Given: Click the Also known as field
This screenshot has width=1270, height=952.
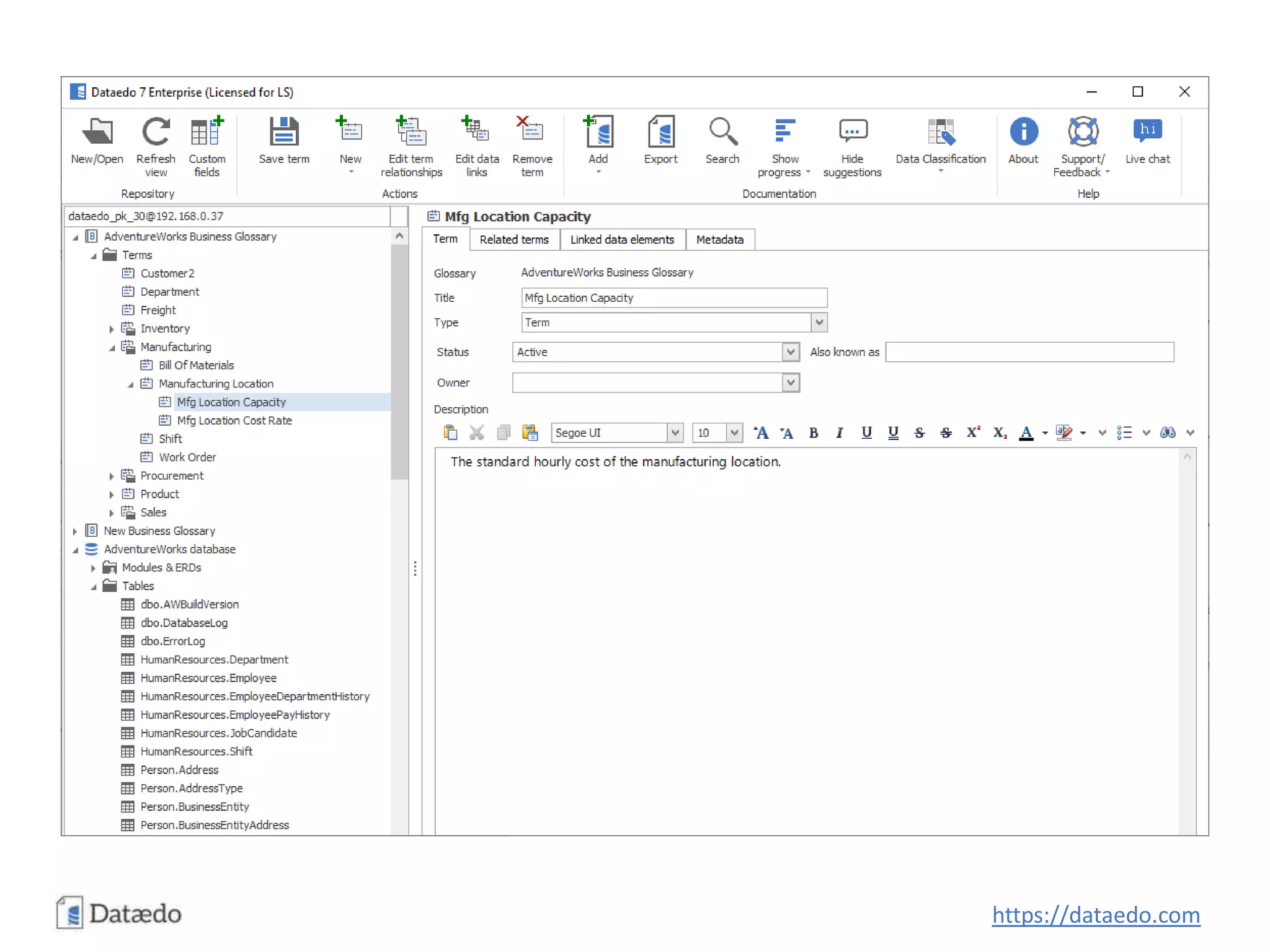Looking at the screenshot, I should point(1029,352).
